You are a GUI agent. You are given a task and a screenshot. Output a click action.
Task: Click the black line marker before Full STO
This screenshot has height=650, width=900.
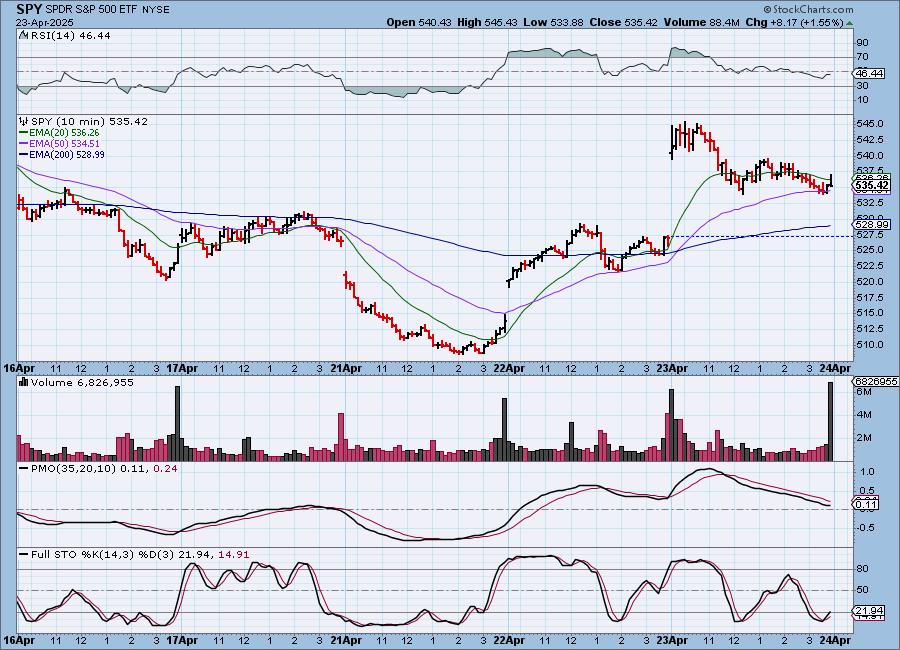click(24, 555)
